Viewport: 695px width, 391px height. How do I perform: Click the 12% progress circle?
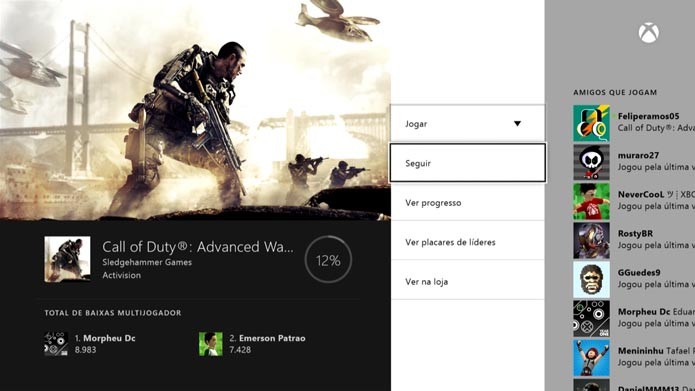(x=328, y=260)
